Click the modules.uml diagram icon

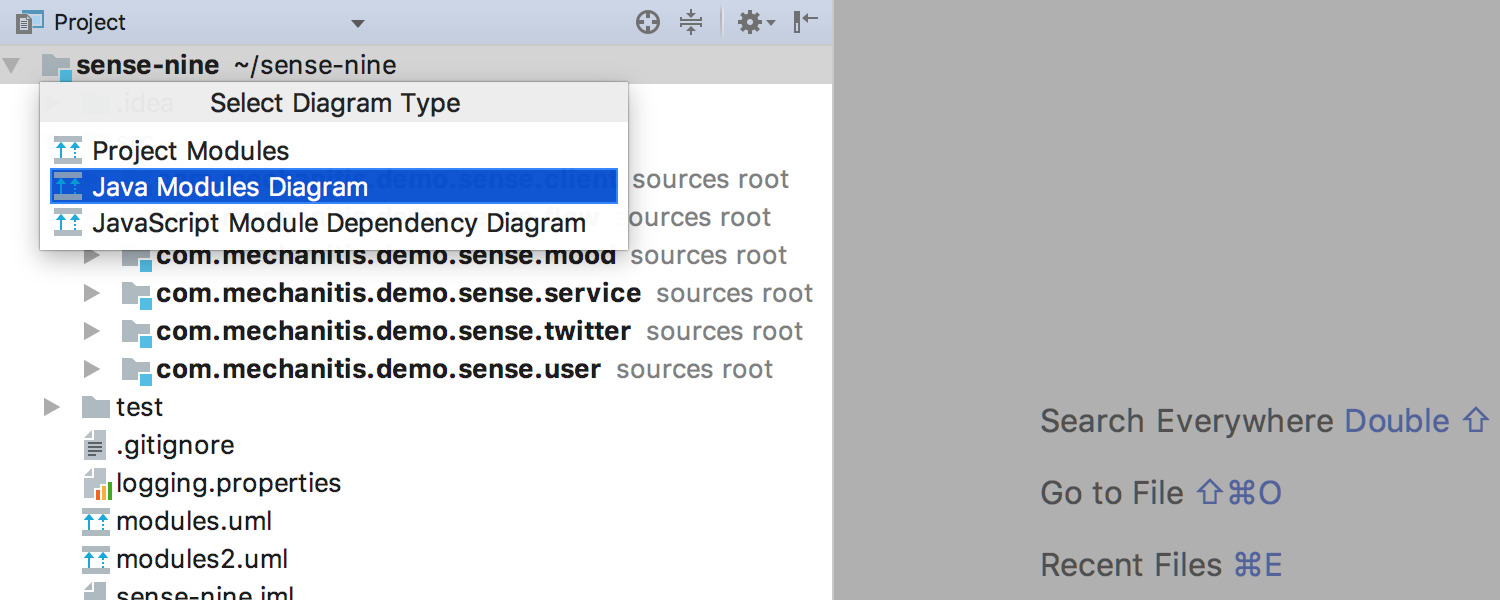[x=96, y=522]
